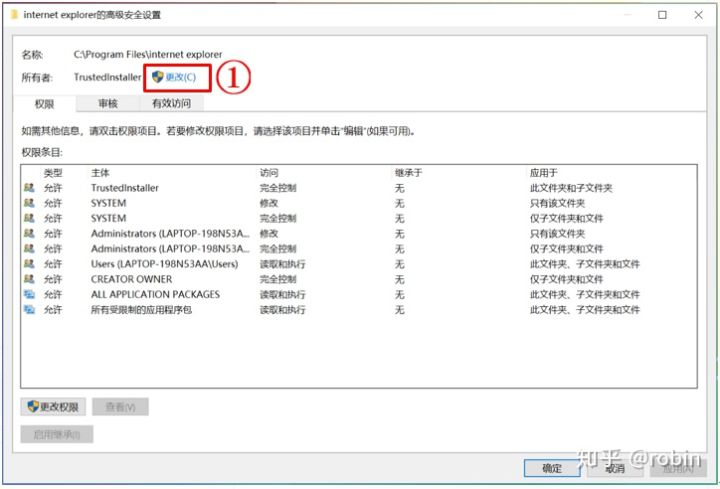This screenshot has height=489, width=720.
Task: Close the advanced security settings window
Action: (698, 15)
